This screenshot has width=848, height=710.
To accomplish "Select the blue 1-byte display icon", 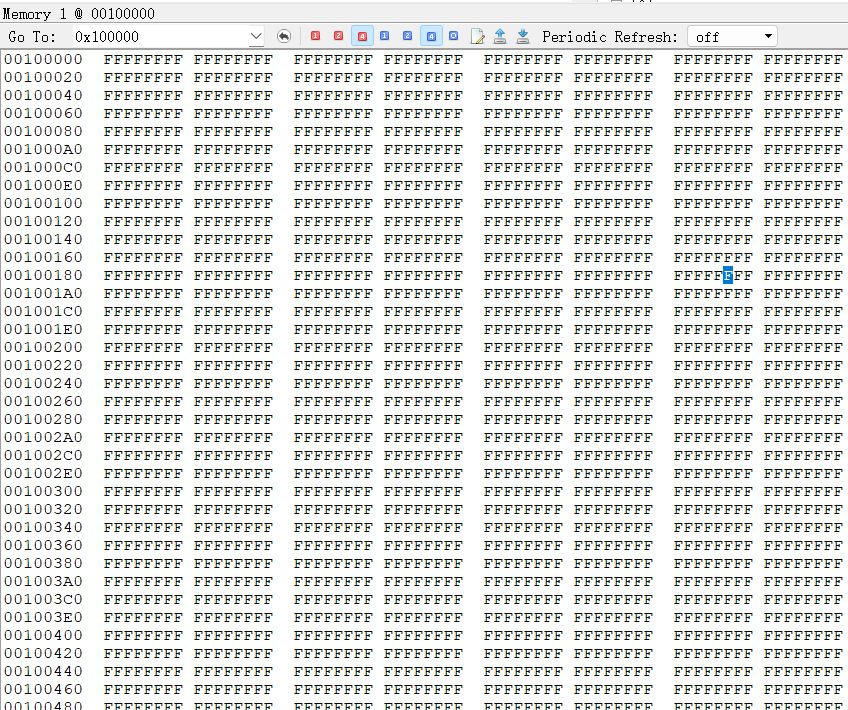I will click(x=385, y=36).
